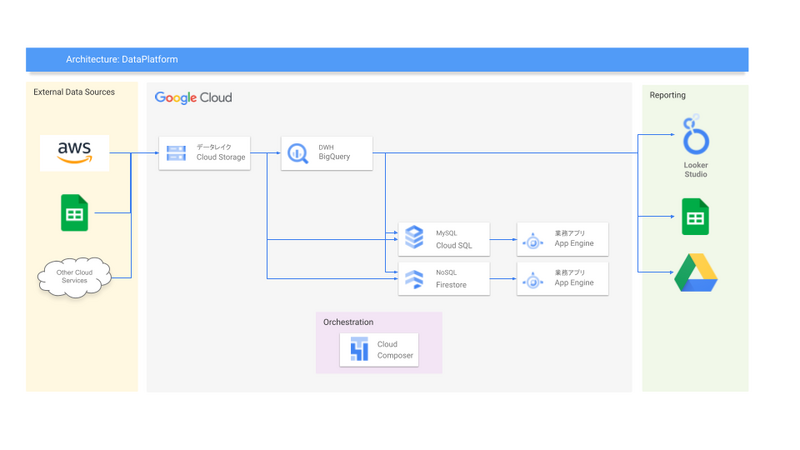Select the Orchestration label

pyautogui.click(x=348, y=322)
